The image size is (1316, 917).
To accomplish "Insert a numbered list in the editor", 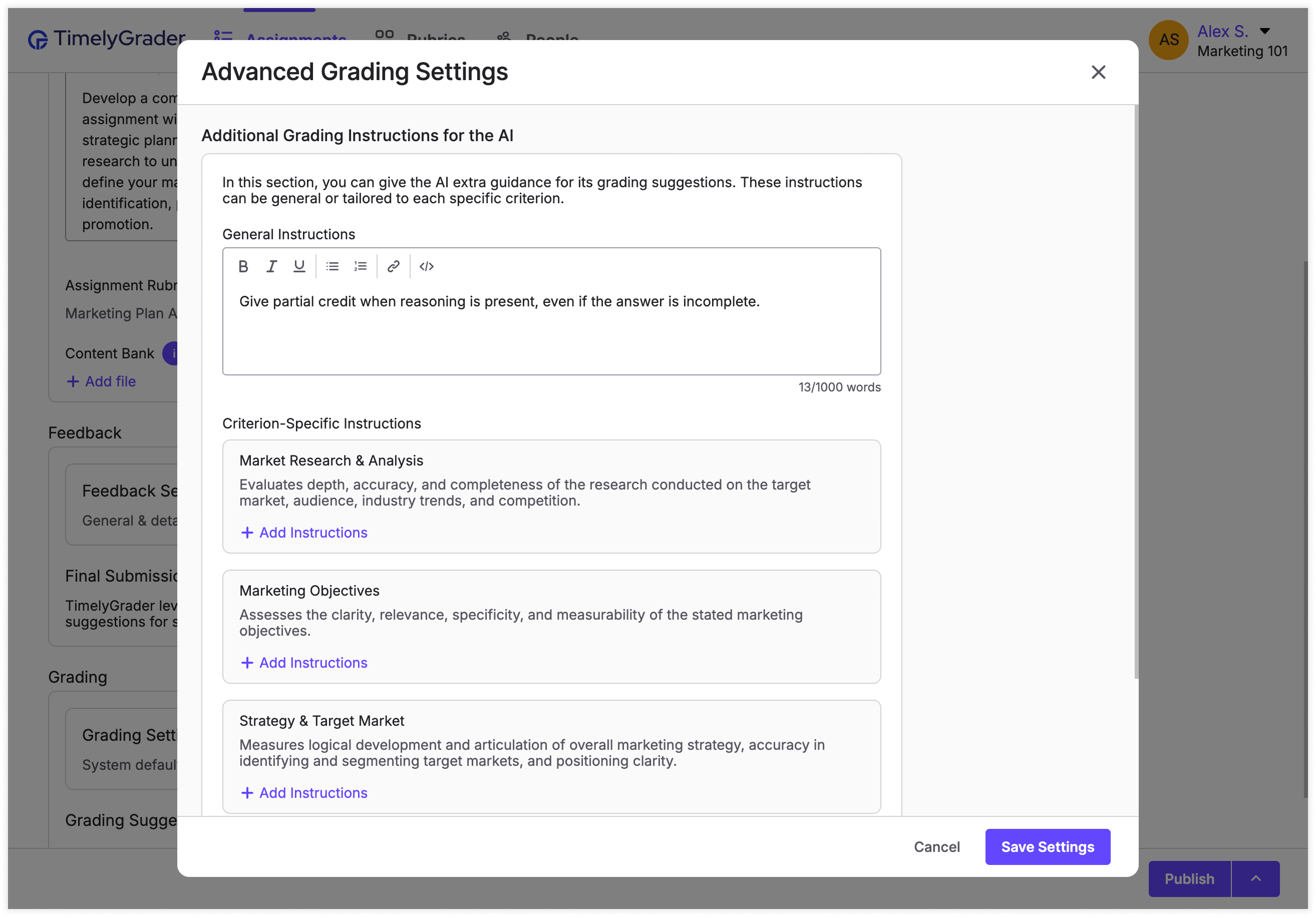I will (360, 266).
